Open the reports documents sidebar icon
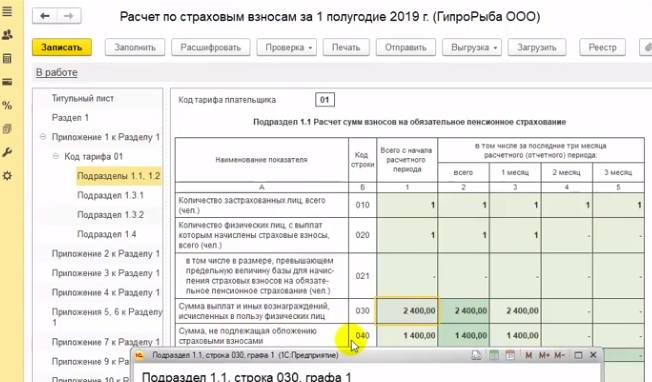 tap(7, 129)
